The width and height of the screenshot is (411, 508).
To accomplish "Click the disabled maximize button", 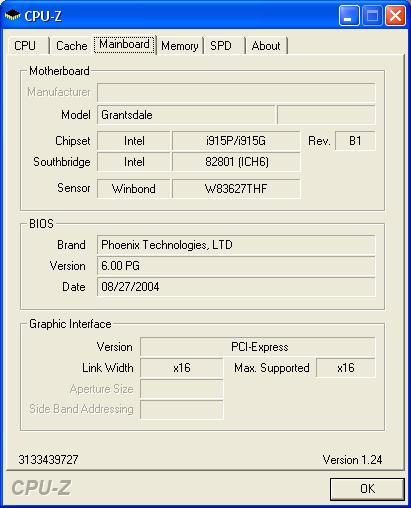I will coord(372,15).
